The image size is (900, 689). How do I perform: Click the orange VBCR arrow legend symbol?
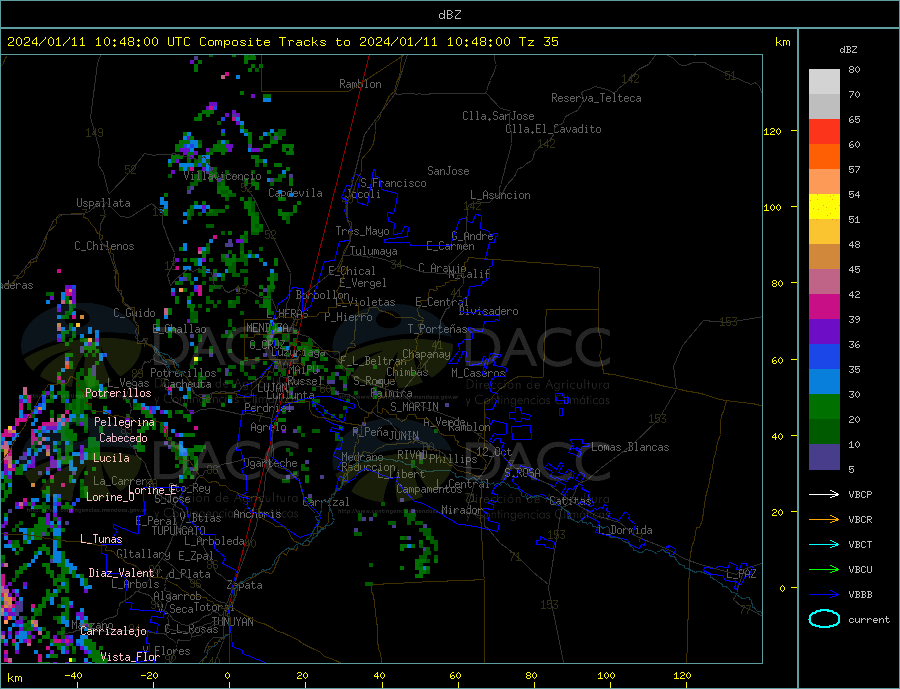coord(825,520)
